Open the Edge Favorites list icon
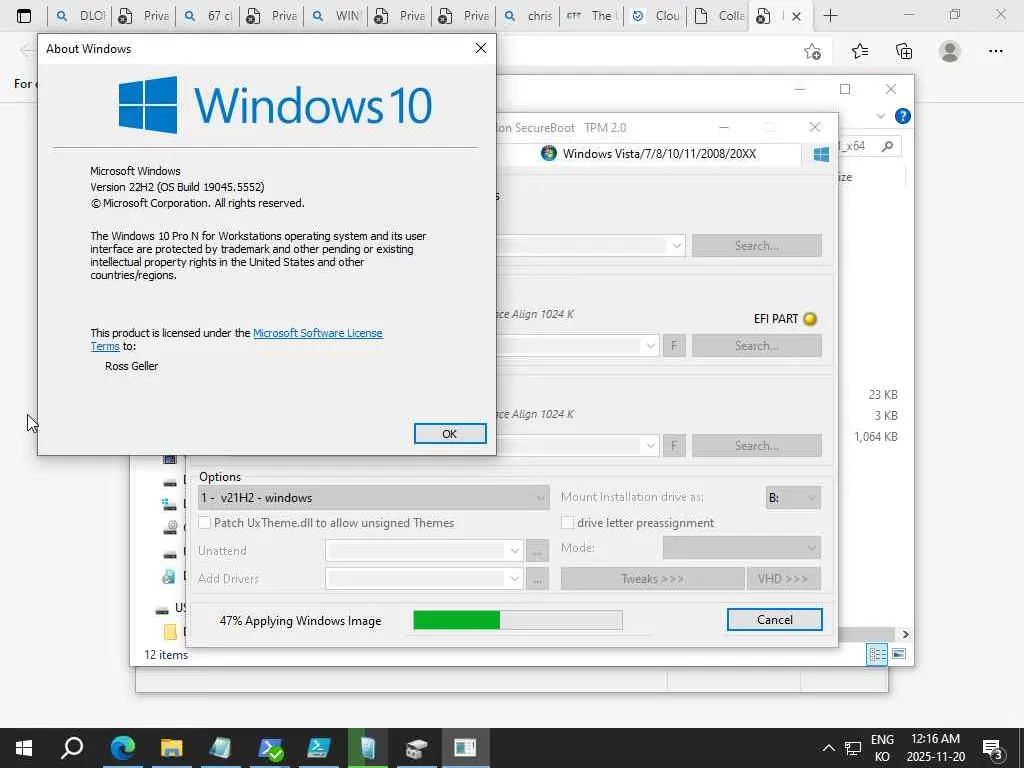Screen dimensions: 1024x768 coord(860,51)
